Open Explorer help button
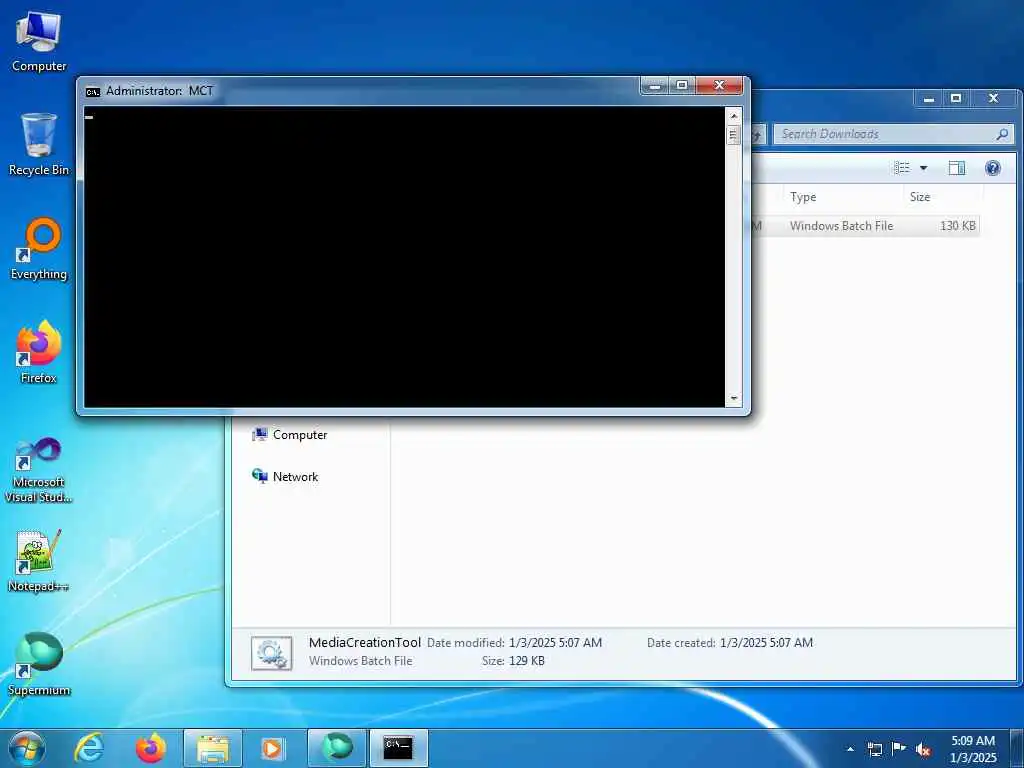Screen dimensions: 1024x768 (993, 168)
